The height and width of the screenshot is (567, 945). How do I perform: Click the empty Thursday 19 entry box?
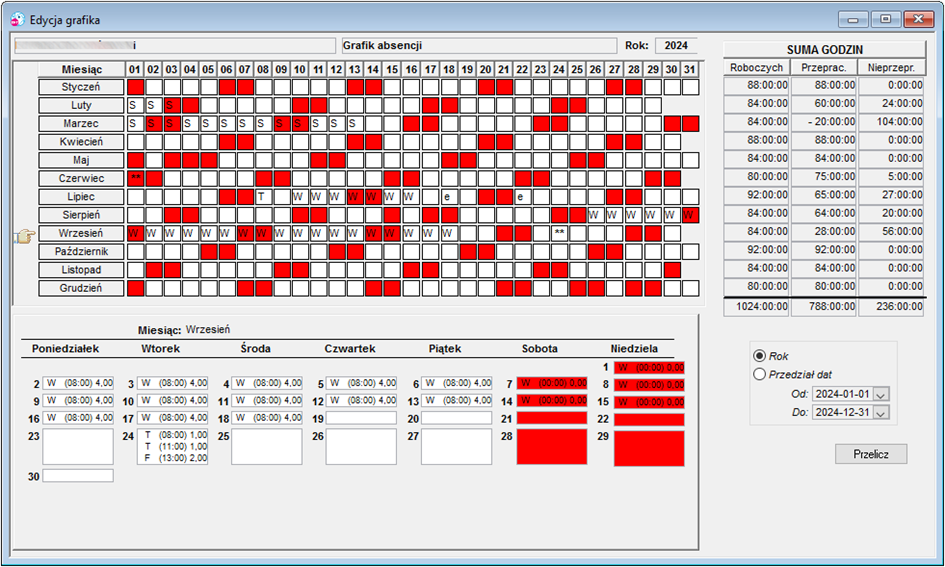pos(361,418)
